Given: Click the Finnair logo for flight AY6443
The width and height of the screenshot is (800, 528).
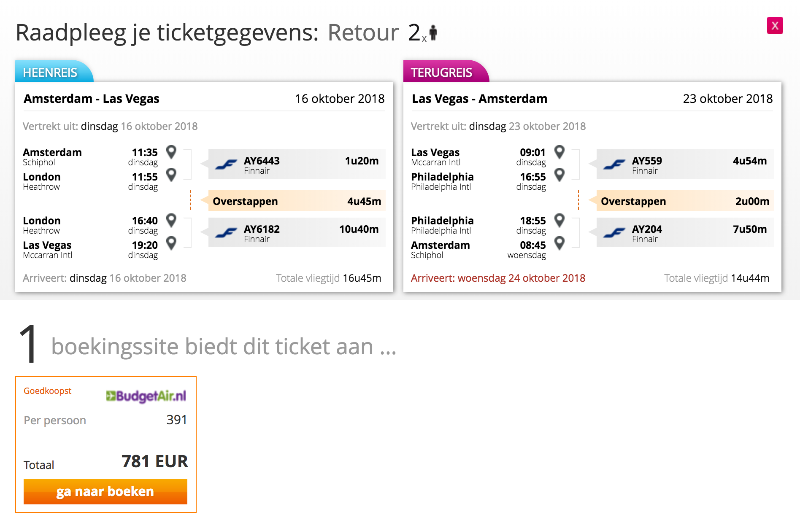Looking at the screenshot, I should [227, 164].
